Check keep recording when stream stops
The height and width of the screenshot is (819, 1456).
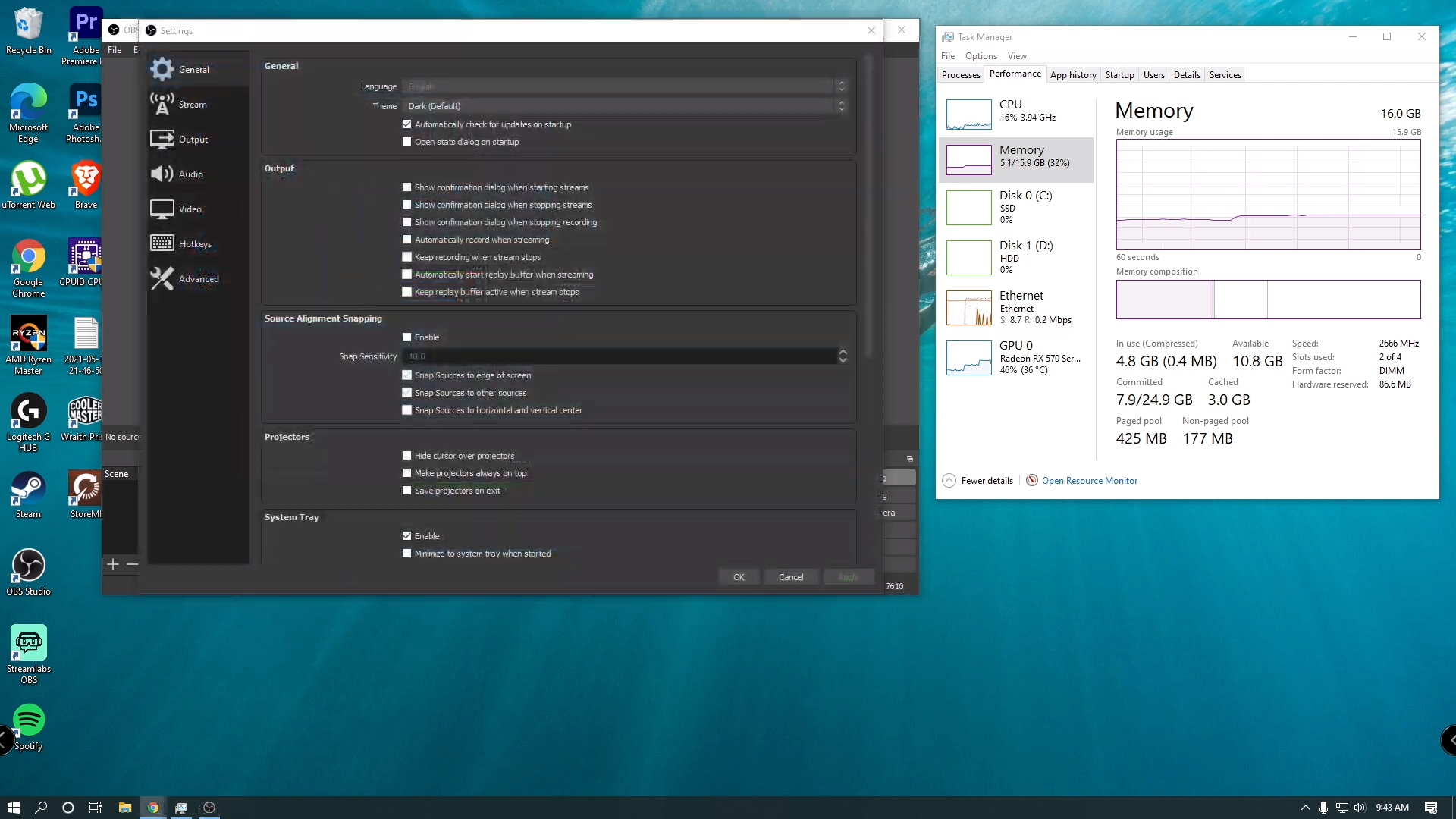[x=406, y=257]
